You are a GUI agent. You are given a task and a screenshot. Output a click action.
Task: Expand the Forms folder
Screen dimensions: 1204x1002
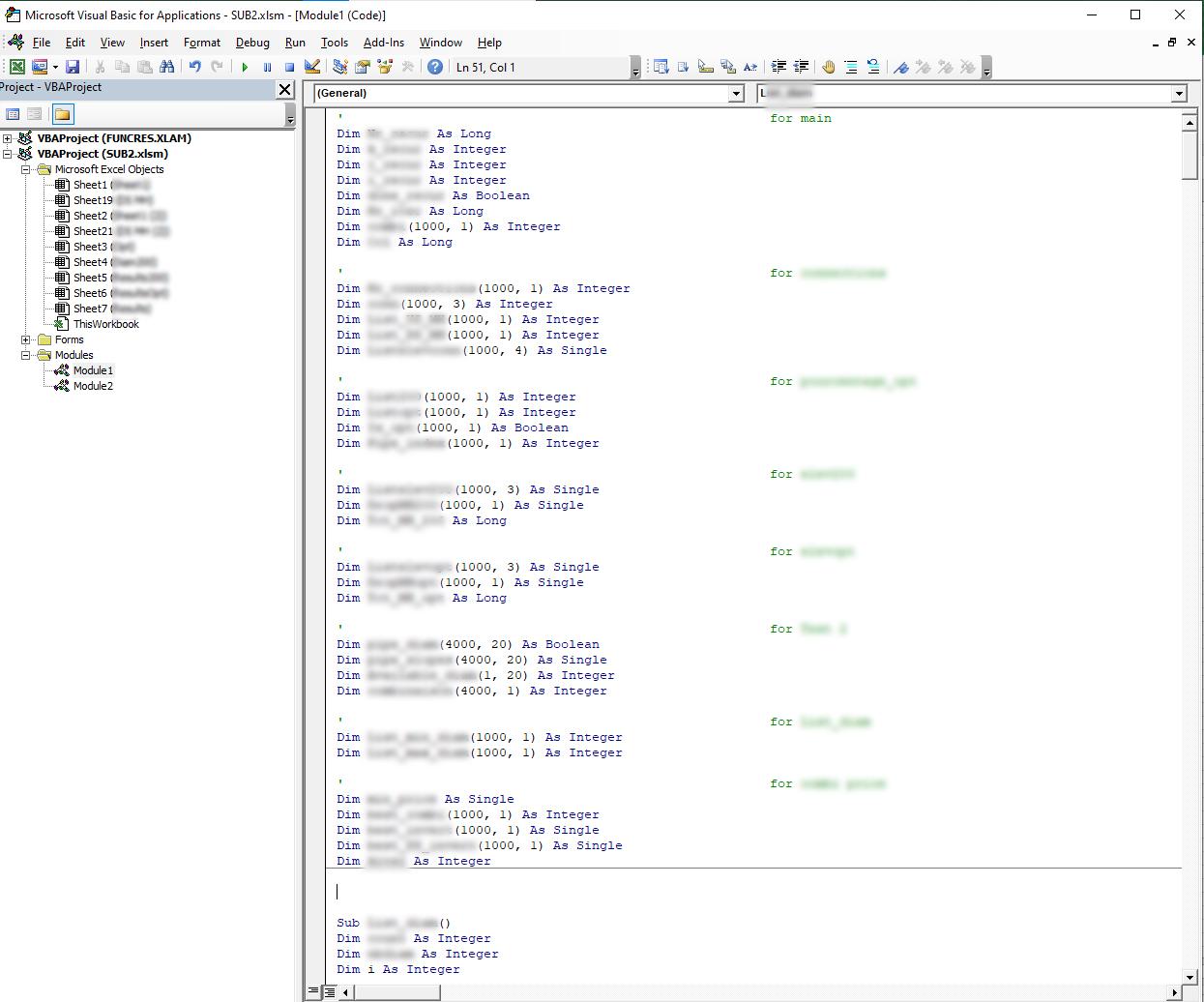coord(26,339)
